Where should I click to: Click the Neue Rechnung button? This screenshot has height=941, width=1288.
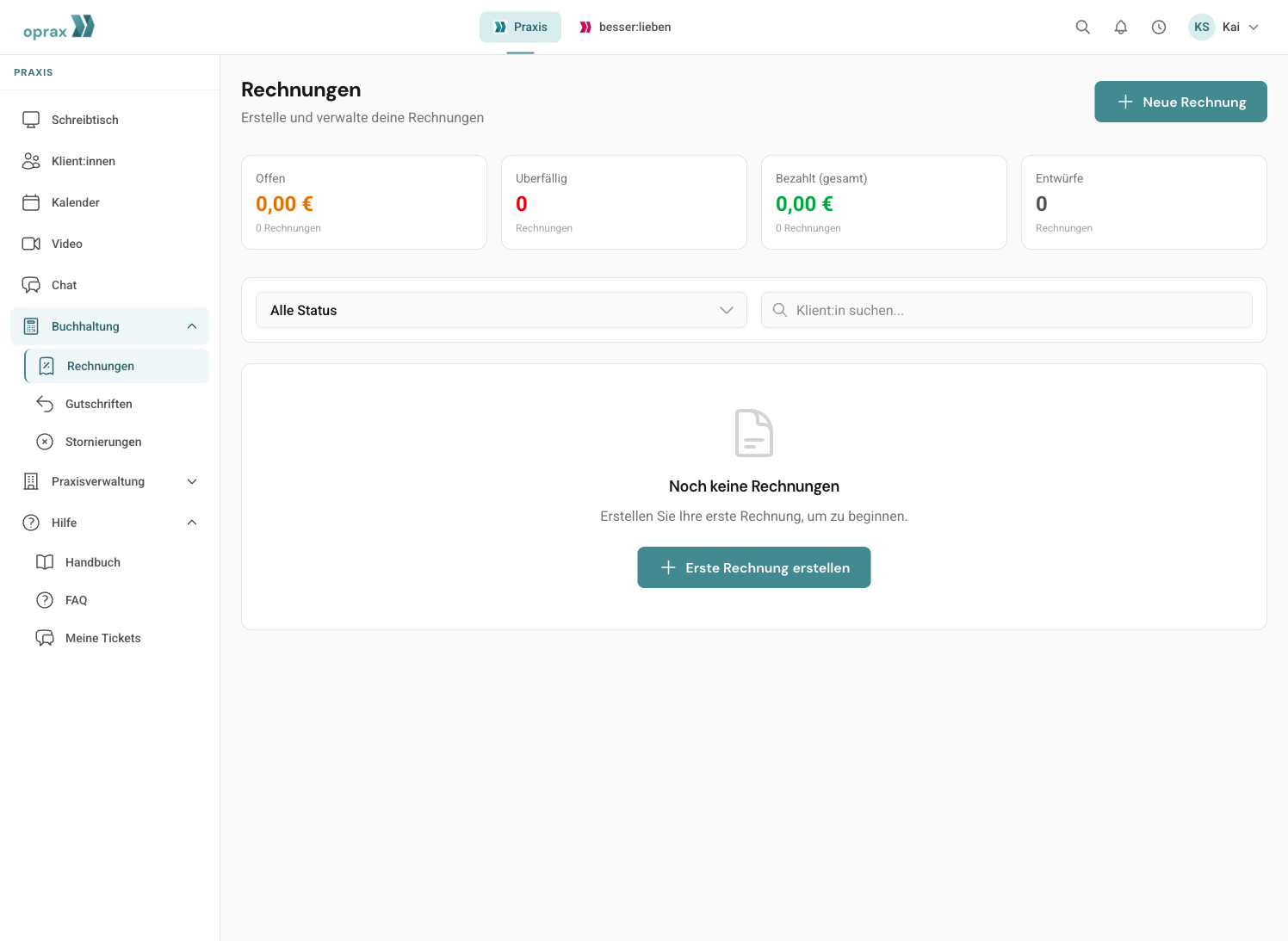[1180, 102]
